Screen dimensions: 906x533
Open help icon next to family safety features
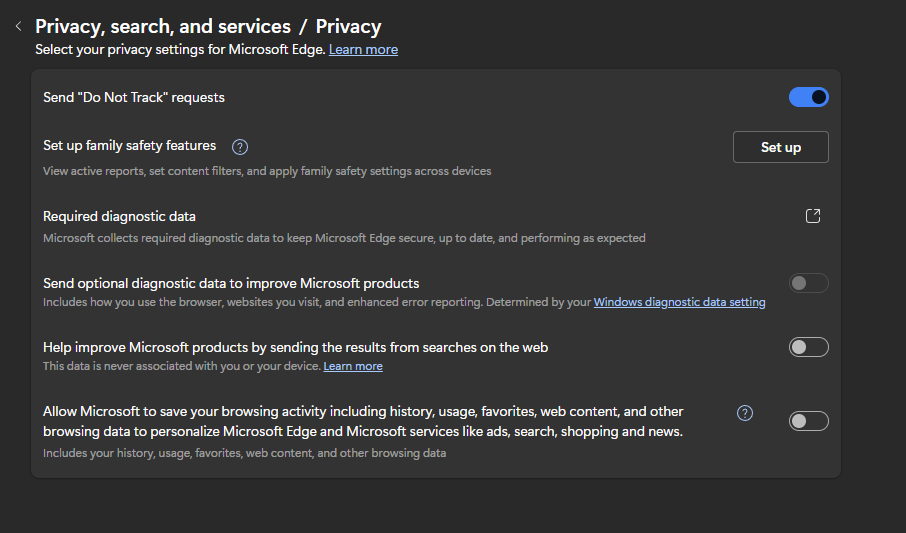(240, 147)
